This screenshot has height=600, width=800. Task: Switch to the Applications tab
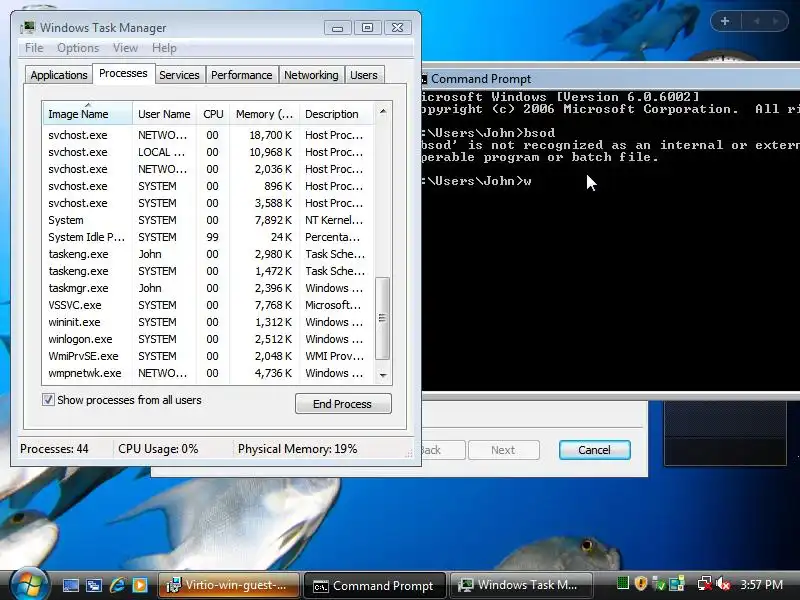[59, 75]
